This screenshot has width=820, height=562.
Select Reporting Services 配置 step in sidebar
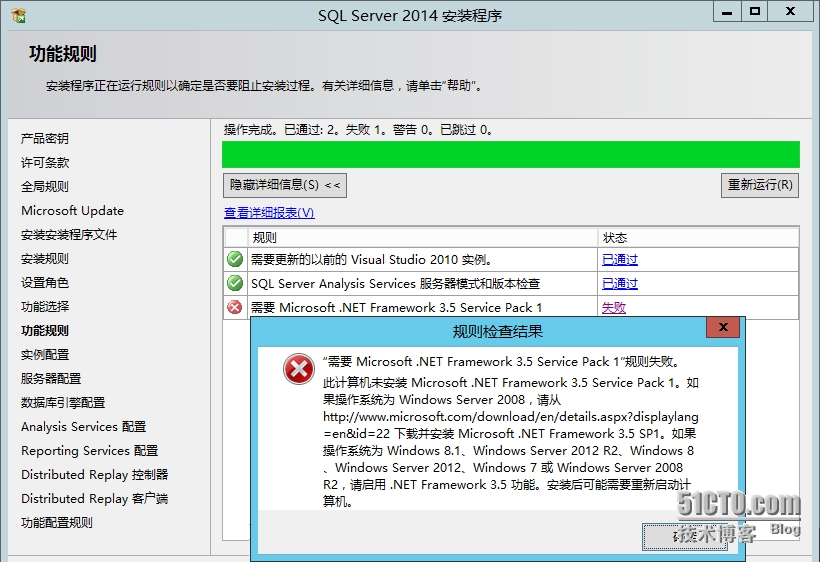(89, 451)
